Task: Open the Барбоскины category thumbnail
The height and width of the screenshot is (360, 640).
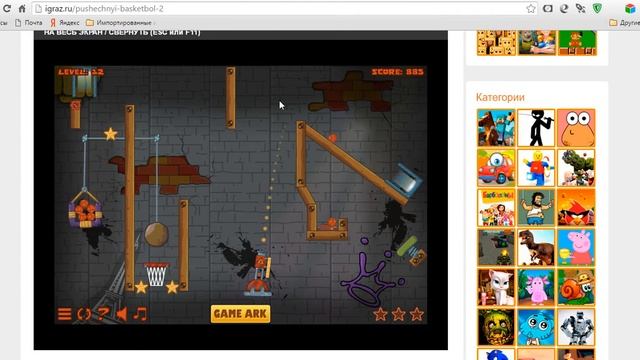Action: pyautogui.click(x=496, y=207)
